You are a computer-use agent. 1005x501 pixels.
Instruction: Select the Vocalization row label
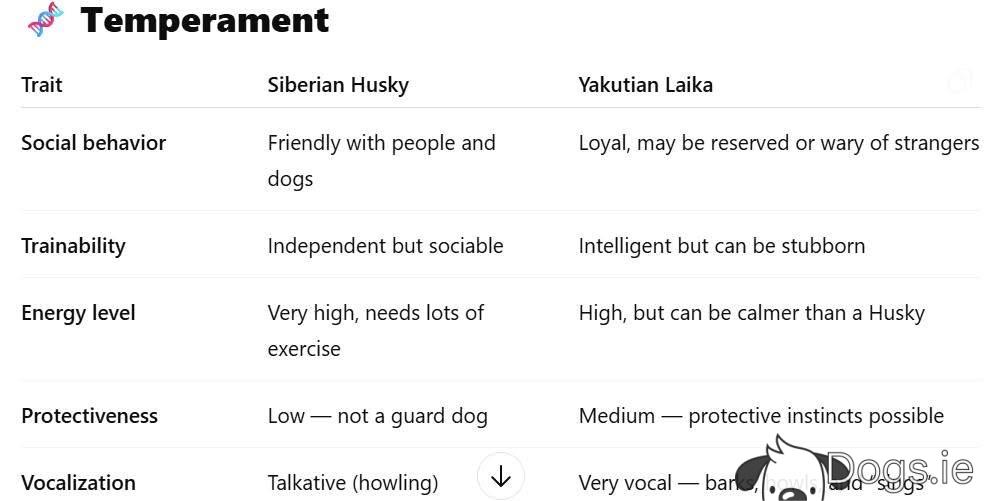click(x=78, y=482)
